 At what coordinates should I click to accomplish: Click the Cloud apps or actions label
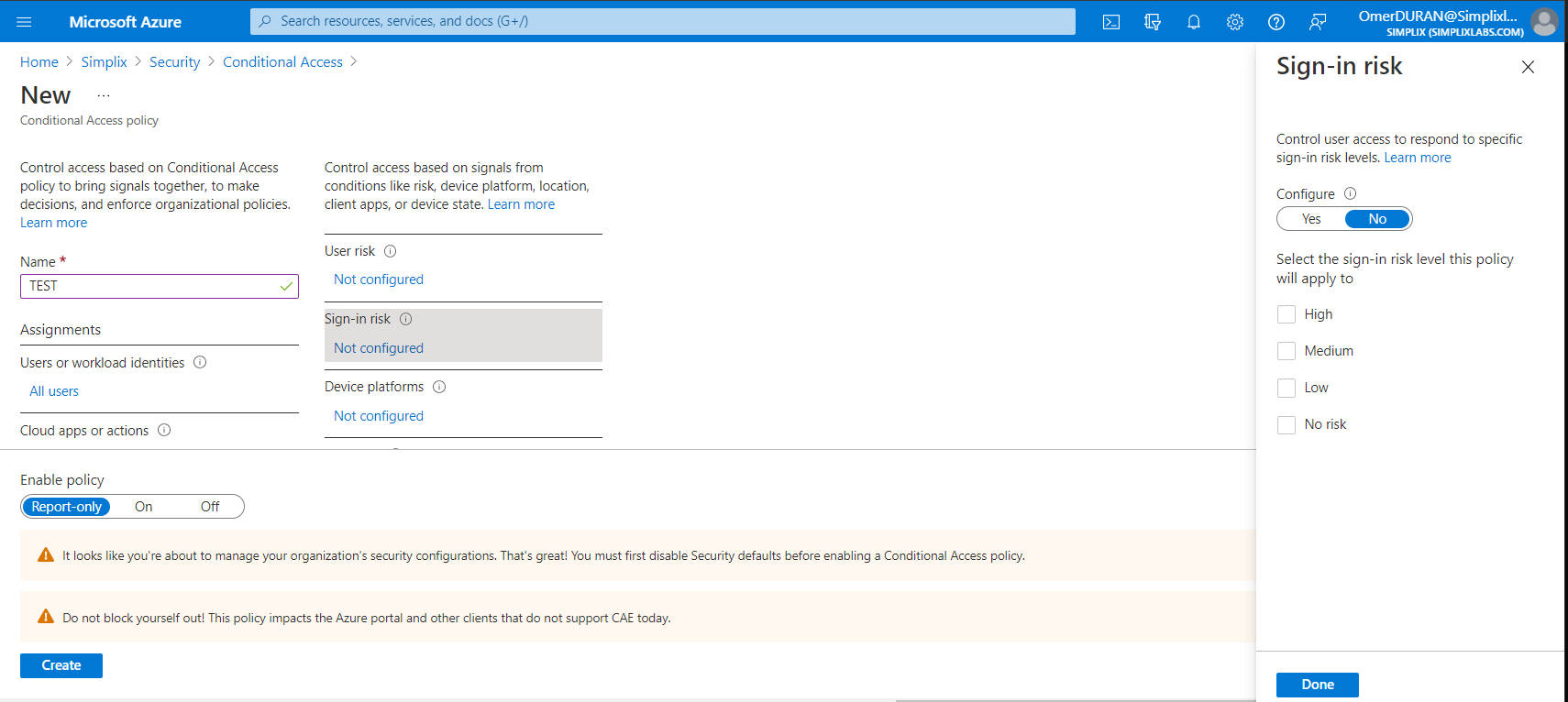point(84,431)
